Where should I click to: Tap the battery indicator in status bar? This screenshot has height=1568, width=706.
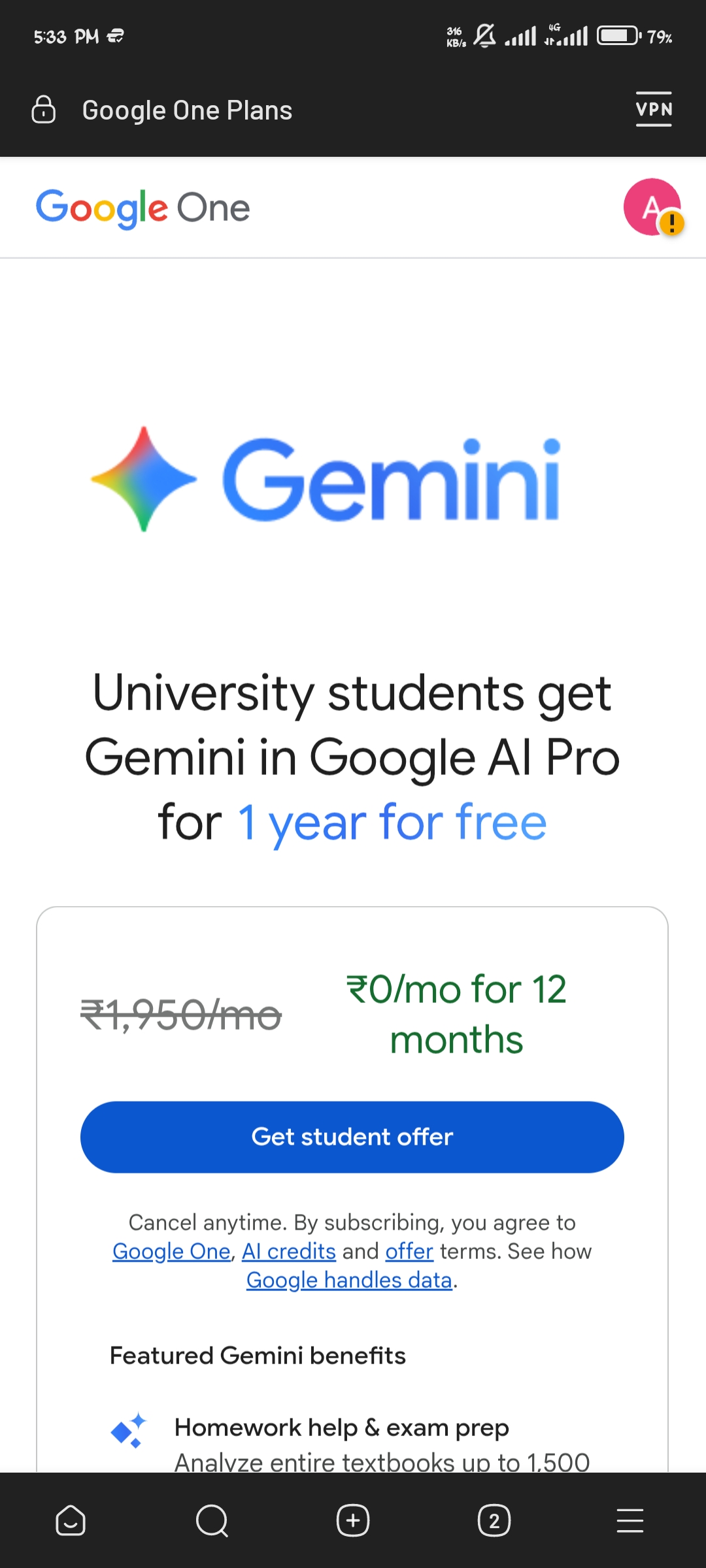click(618, 35)
